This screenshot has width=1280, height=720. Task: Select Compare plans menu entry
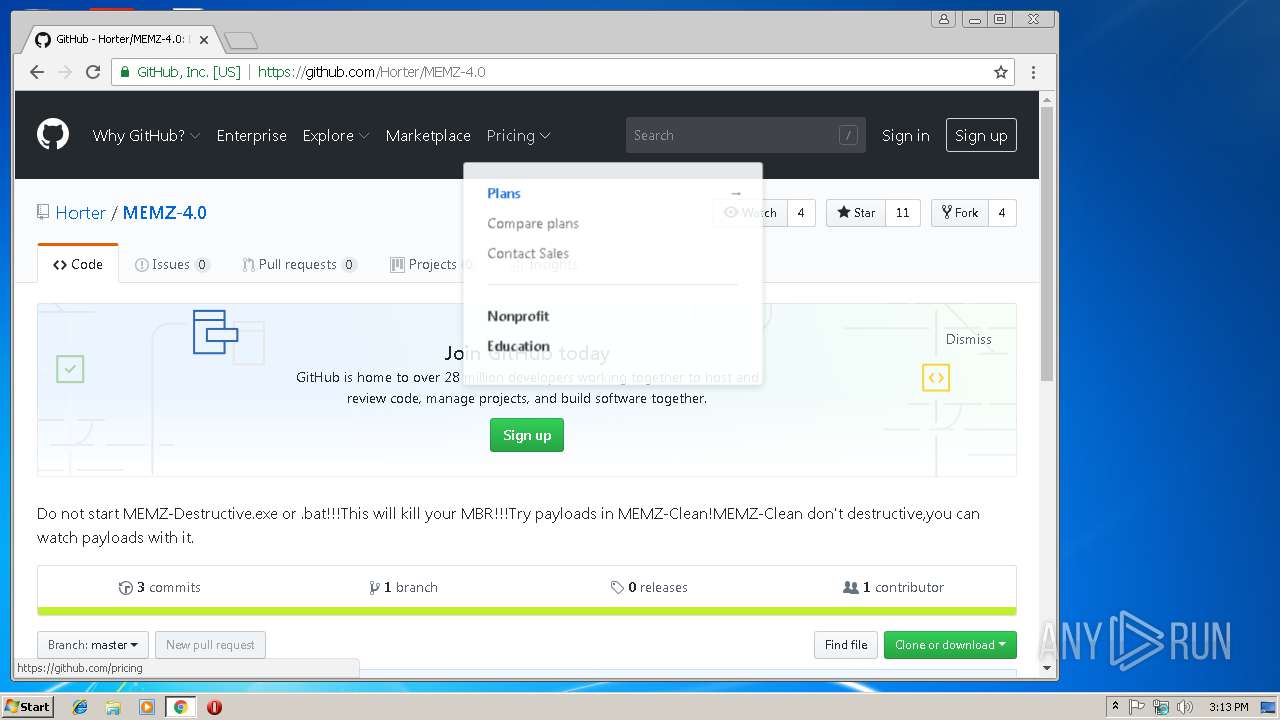pos(533,223)
